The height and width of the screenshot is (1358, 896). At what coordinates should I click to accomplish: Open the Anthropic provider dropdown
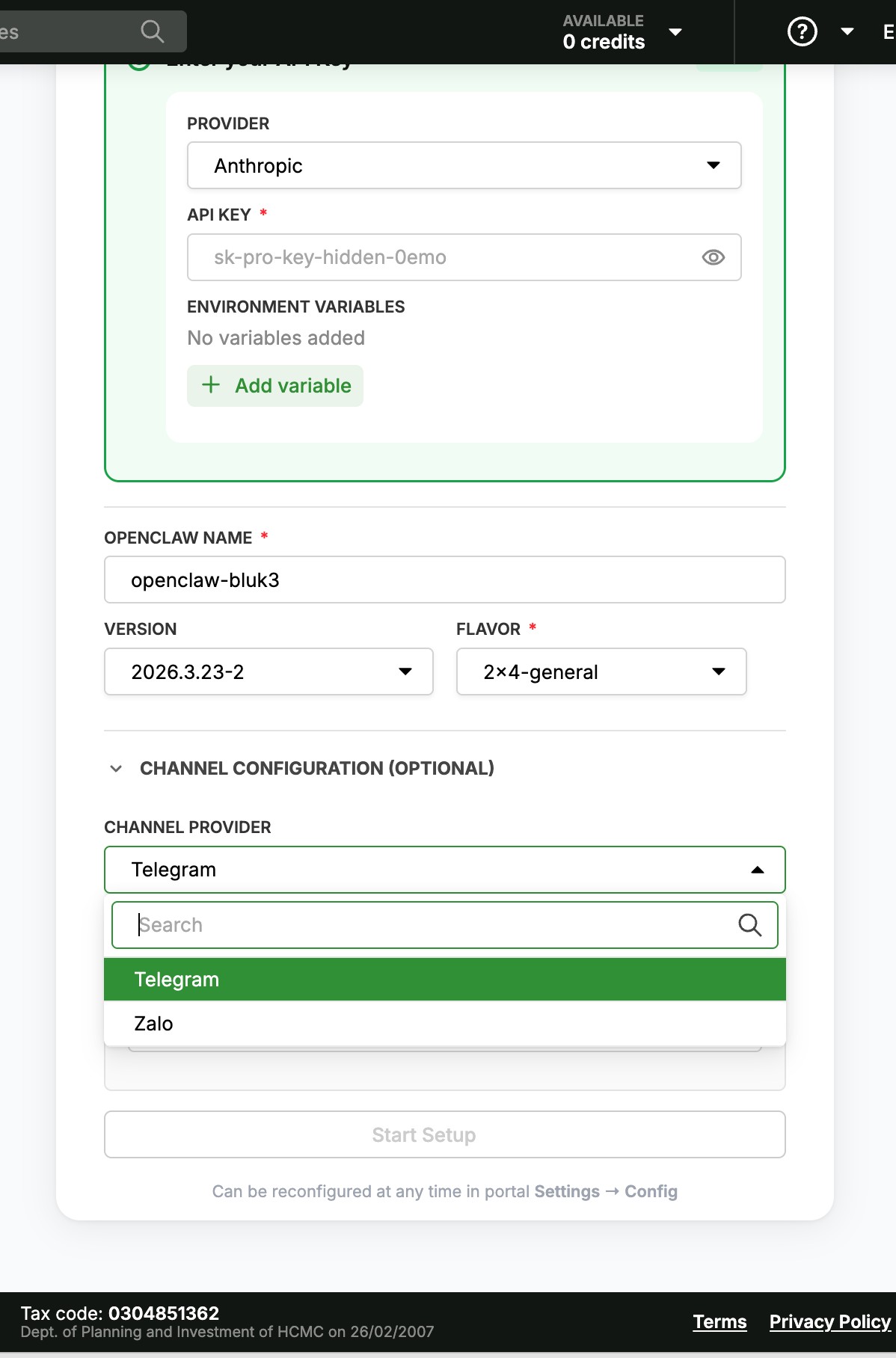point(464,165)
